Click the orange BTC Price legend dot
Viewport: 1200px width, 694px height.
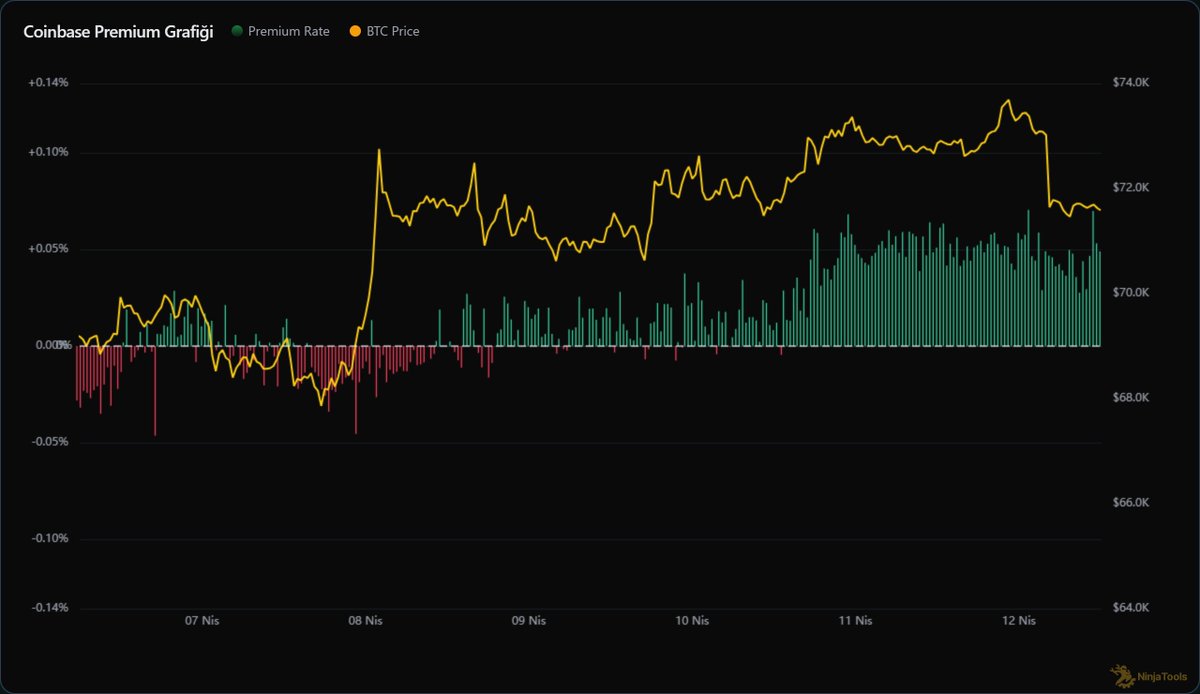[x=356, y=32]
